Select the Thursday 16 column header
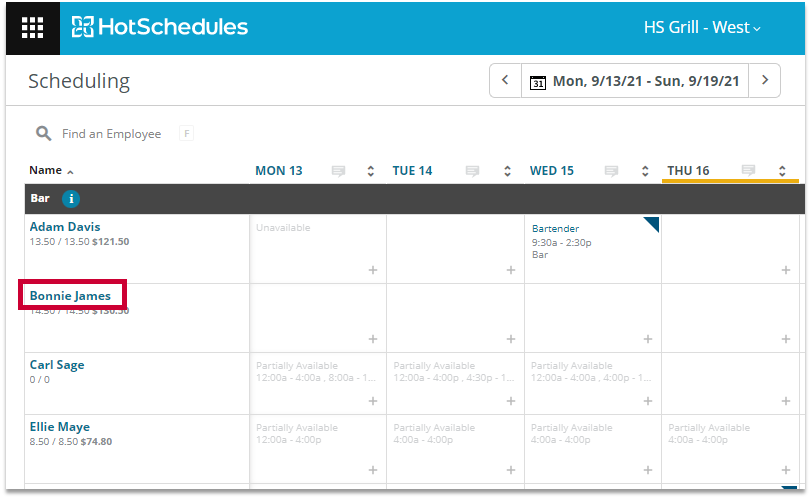This screenshot has width=811, height=499. coord(688,171)
